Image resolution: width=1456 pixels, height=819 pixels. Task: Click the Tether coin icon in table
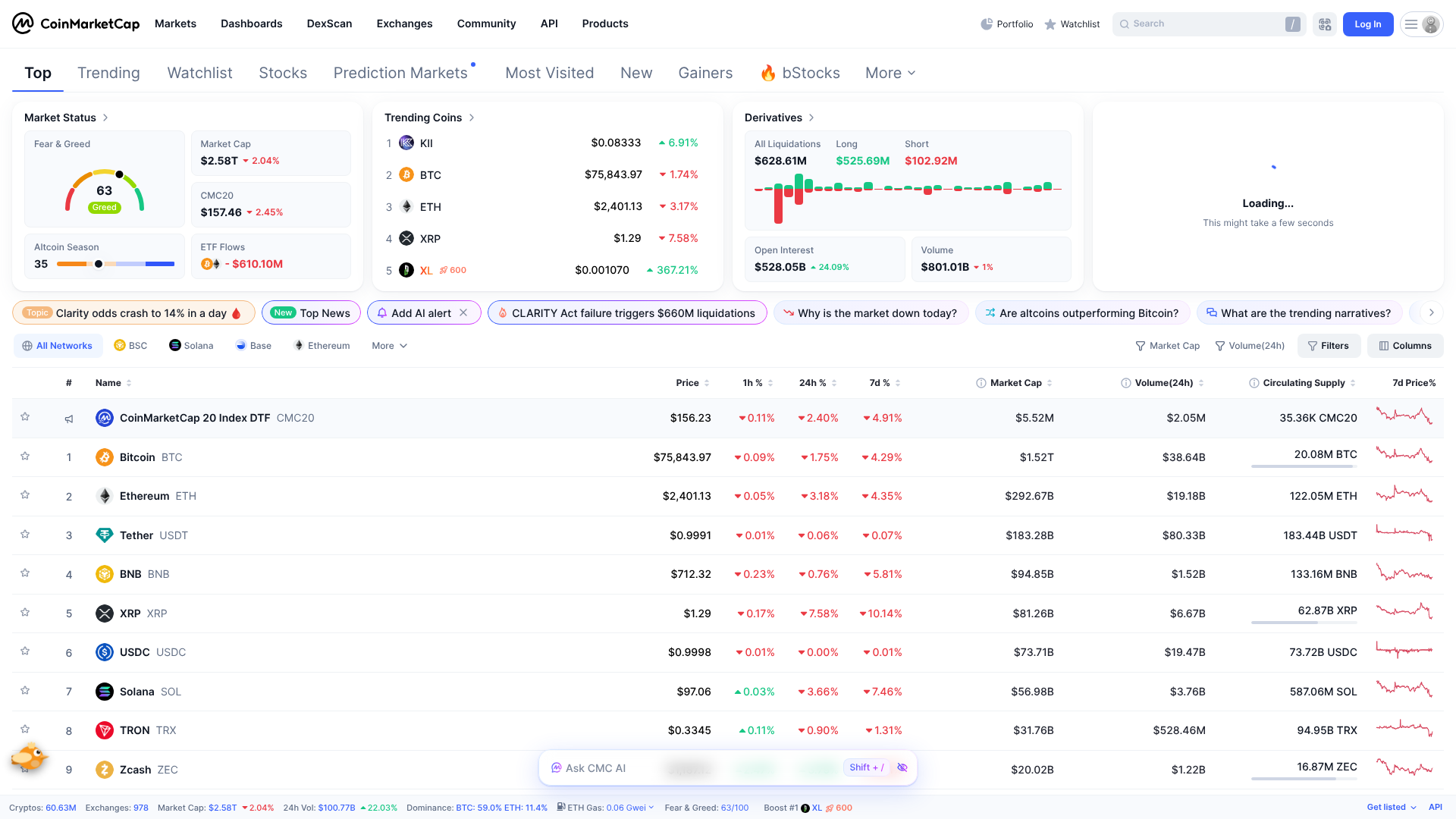click(105, 535)
